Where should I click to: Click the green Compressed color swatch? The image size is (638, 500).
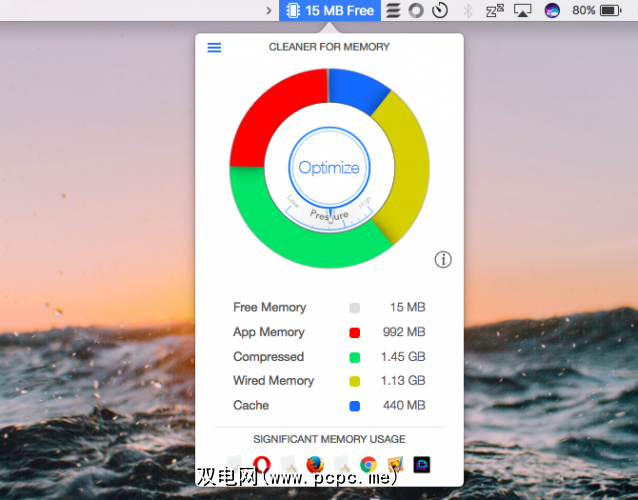(x=354, y=357)
